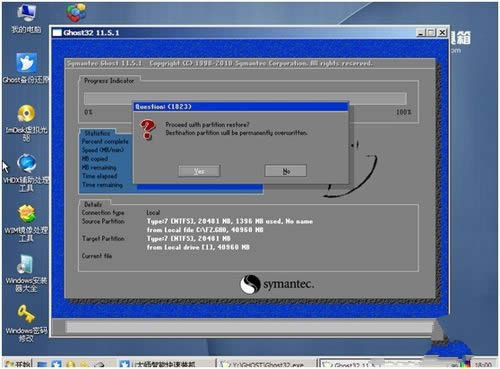The height and width of the screenshot is (369, 500).
Task: Open the Windows安装器大全 desktop icon
Action: tap(26, 273)
